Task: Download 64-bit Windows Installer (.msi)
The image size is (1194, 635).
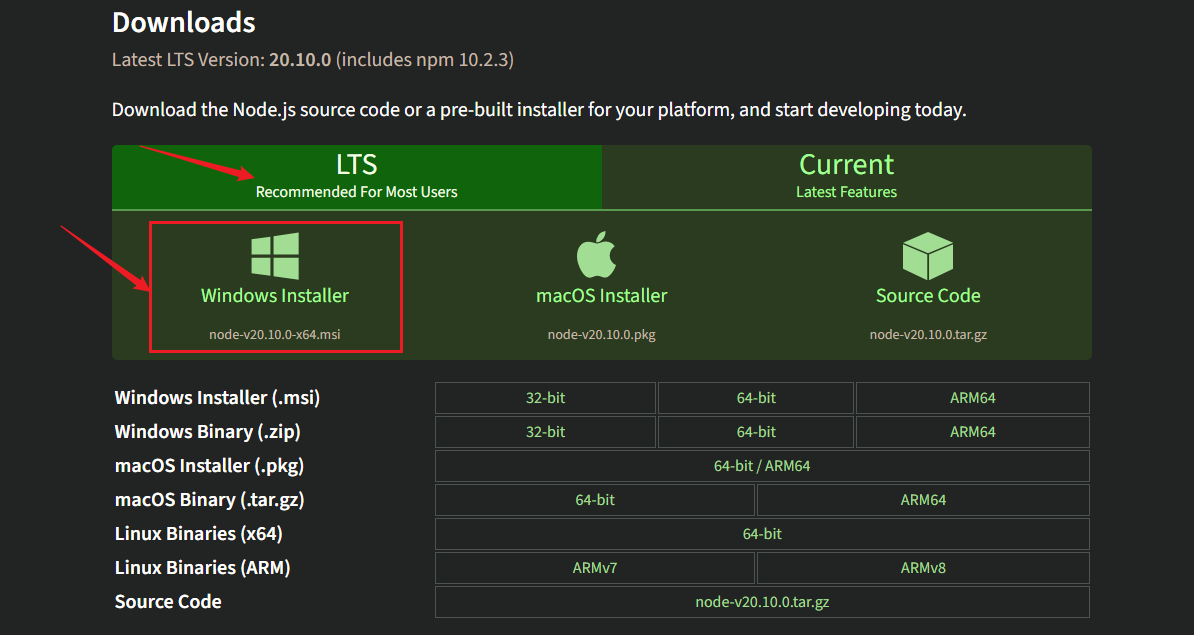Action: (756, 397)
